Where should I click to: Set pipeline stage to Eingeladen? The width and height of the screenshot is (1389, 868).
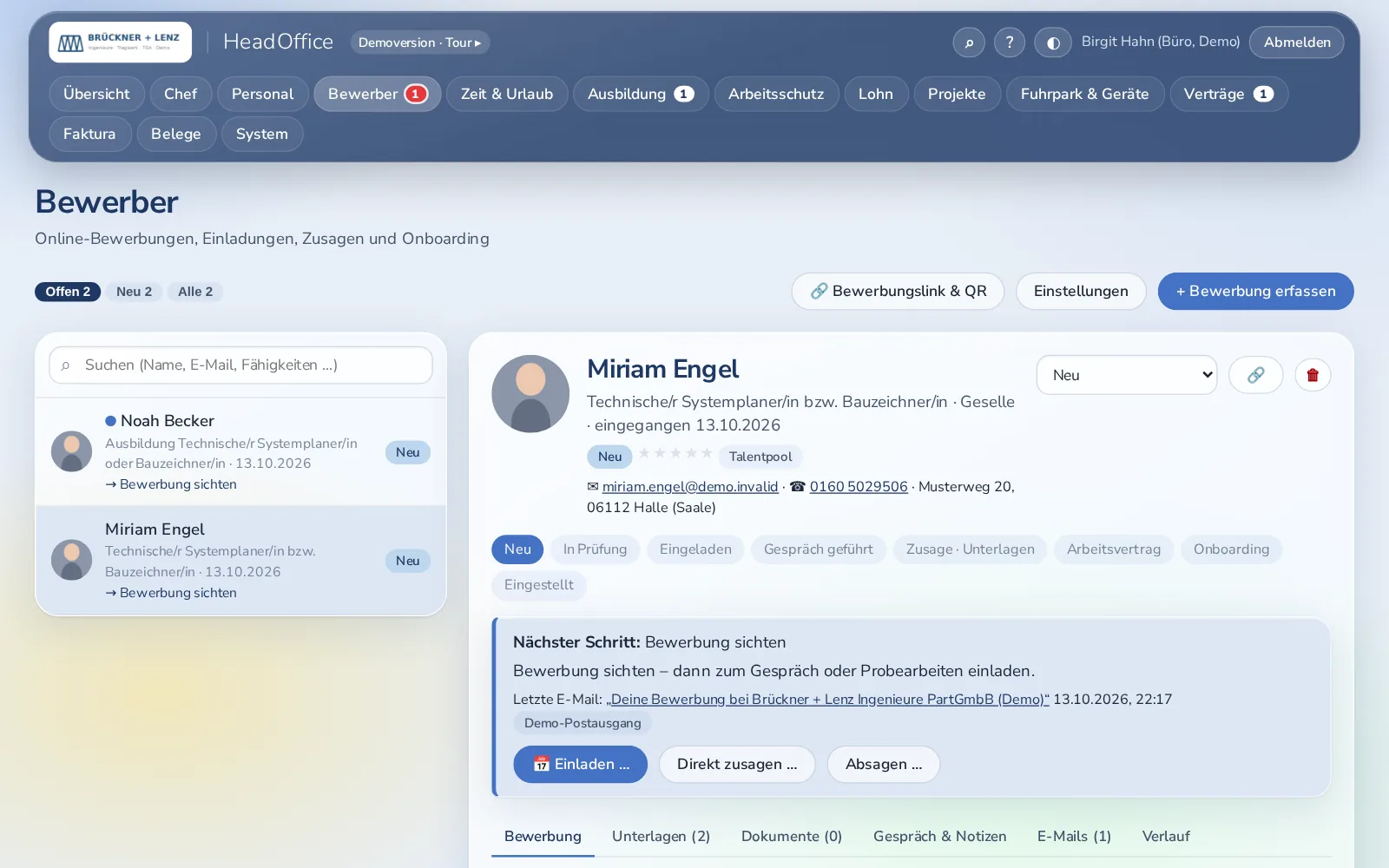tap(695, 549)
